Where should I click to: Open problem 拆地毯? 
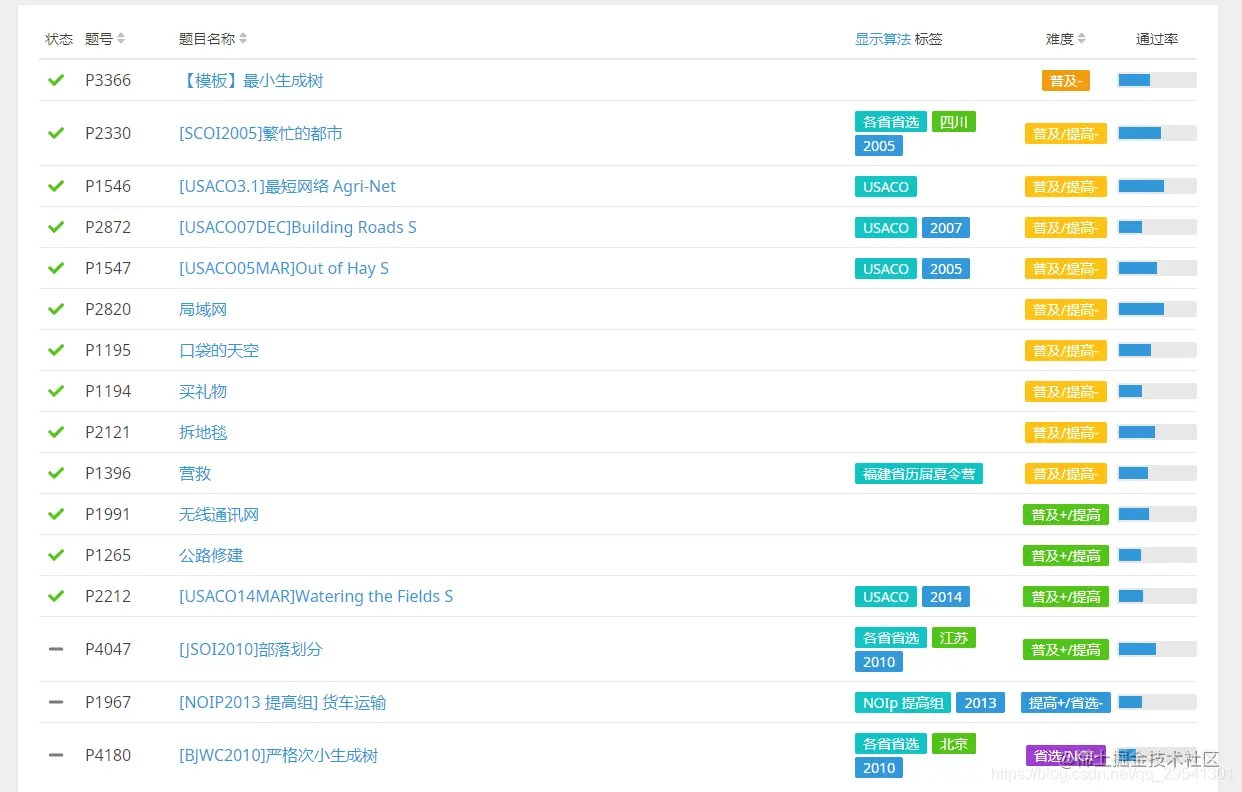pyautogui.click(x=203, y=432)
